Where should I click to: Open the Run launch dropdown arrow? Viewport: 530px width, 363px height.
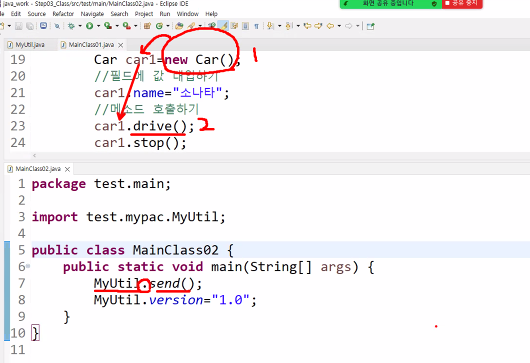[98, 26]
